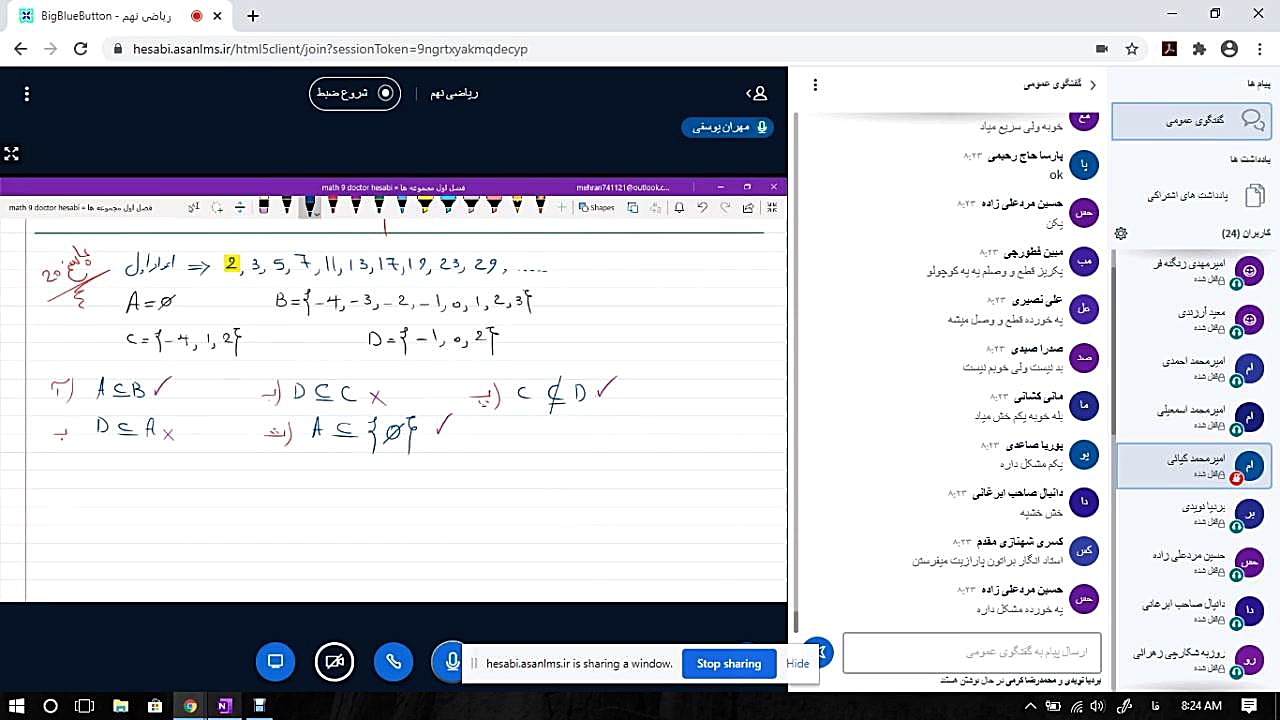Select the black pen next to eraser

coord(287,206)
